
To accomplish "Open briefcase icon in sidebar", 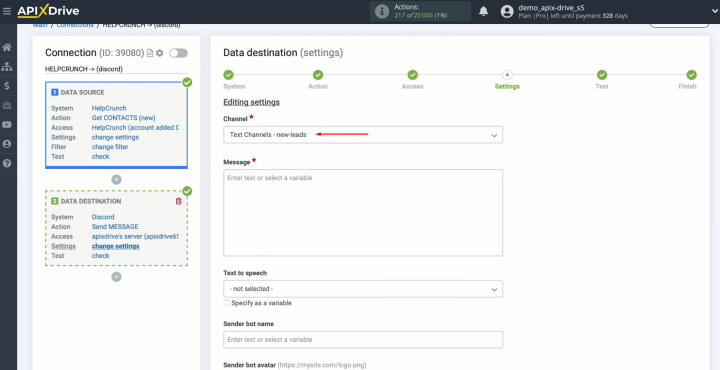I will (7, 106).
